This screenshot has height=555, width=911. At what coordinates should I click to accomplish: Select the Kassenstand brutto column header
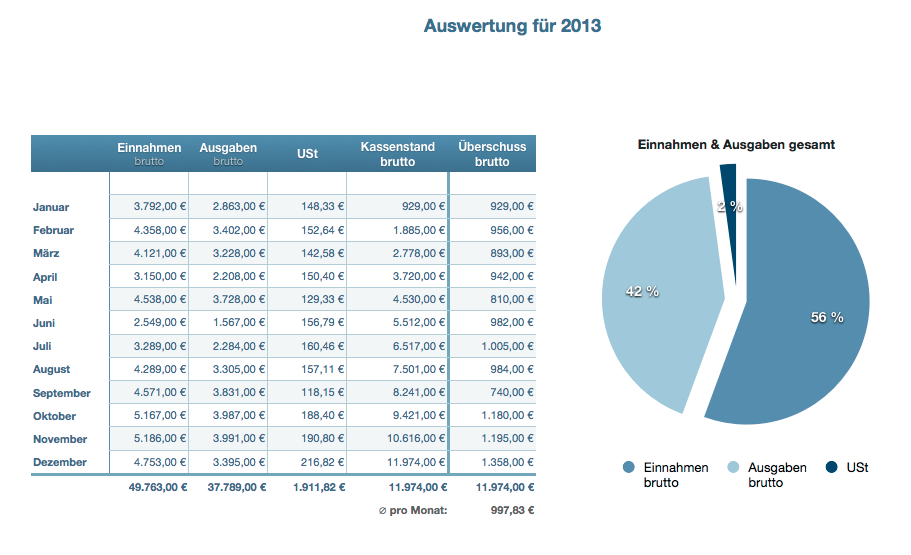[397, 153]
